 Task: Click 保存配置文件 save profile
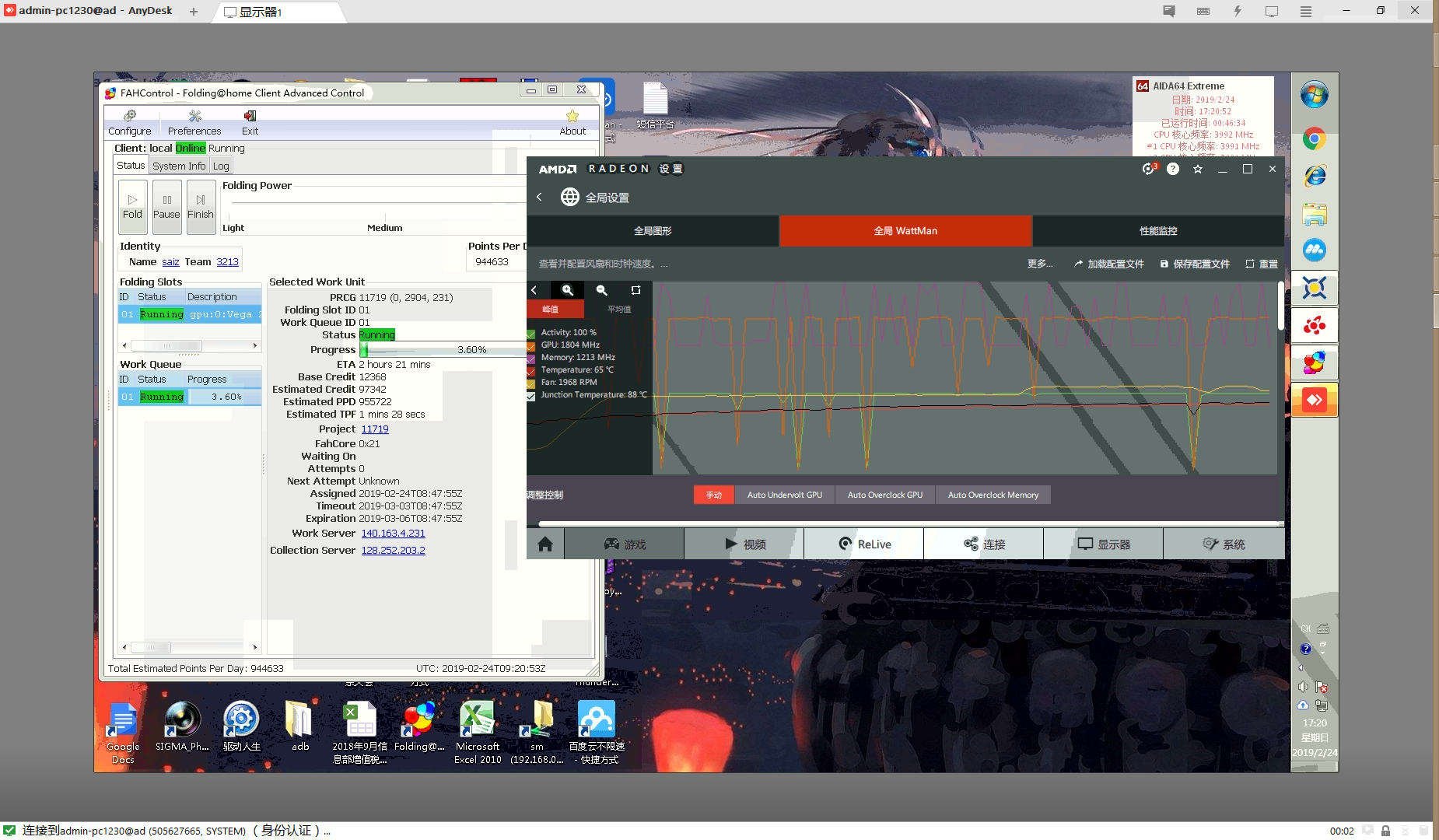(1195, 264)
